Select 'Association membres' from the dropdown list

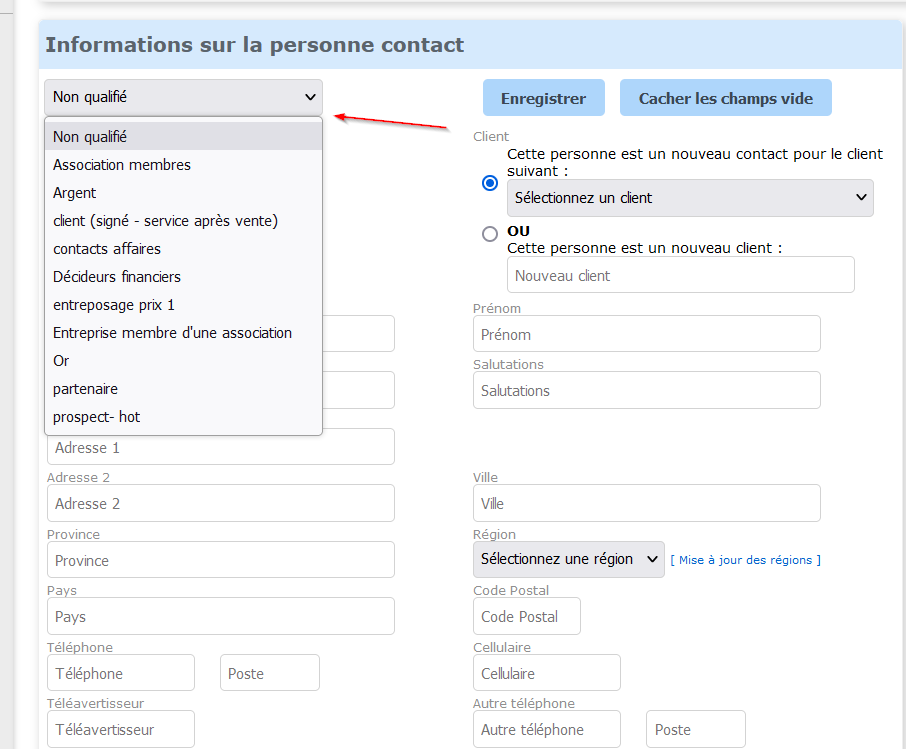(122, 165)
